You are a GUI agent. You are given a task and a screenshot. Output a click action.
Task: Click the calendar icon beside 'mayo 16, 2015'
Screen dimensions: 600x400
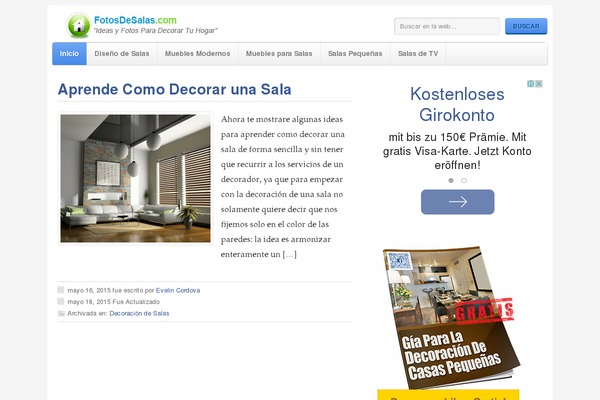click(x=61, y=290)
